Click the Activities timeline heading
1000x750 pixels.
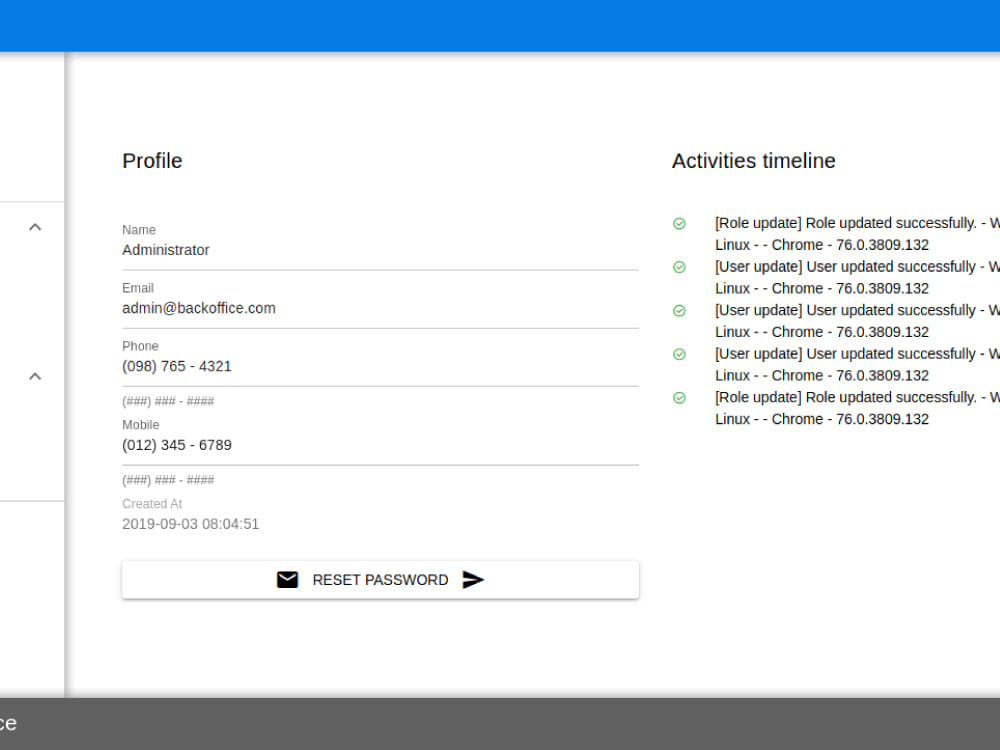pos(753,161)
